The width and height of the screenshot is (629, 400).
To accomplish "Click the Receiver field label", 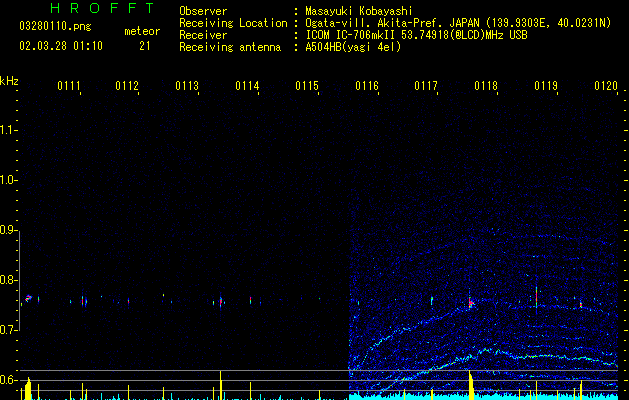I will click(203, 35).
